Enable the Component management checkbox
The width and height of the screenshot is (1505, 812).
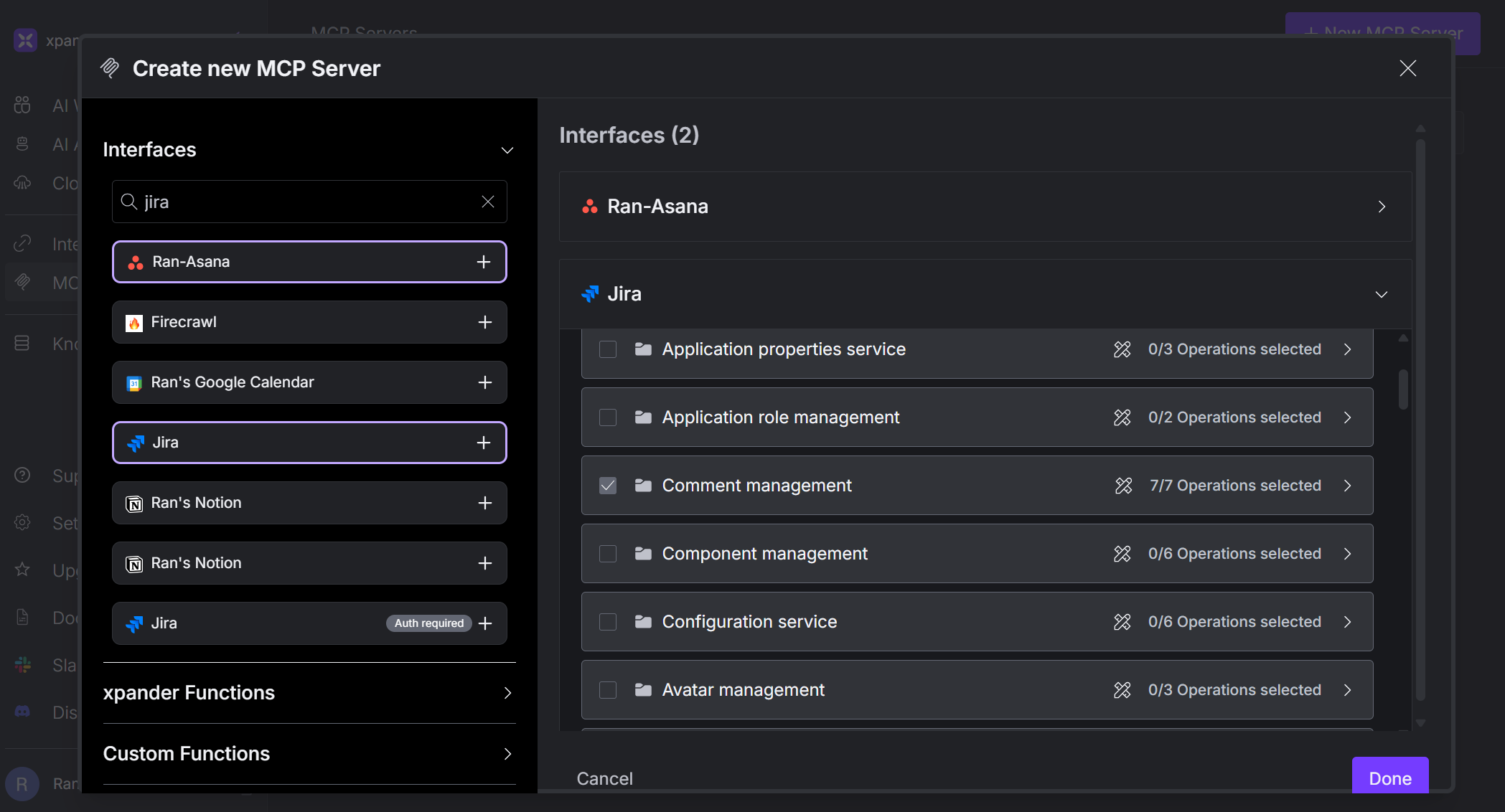pos(608,554)
